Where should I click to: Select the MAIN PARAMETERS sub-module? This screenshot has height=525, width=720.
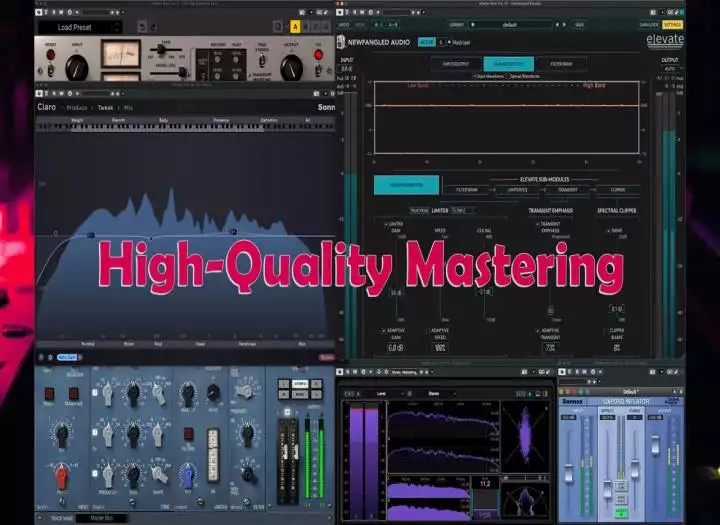click(406, 185)
